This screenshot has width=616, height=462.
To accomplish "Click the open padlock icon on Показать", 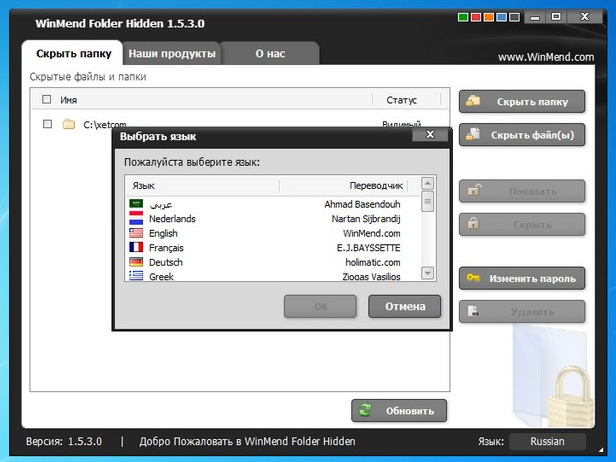I will click(474, 190).
